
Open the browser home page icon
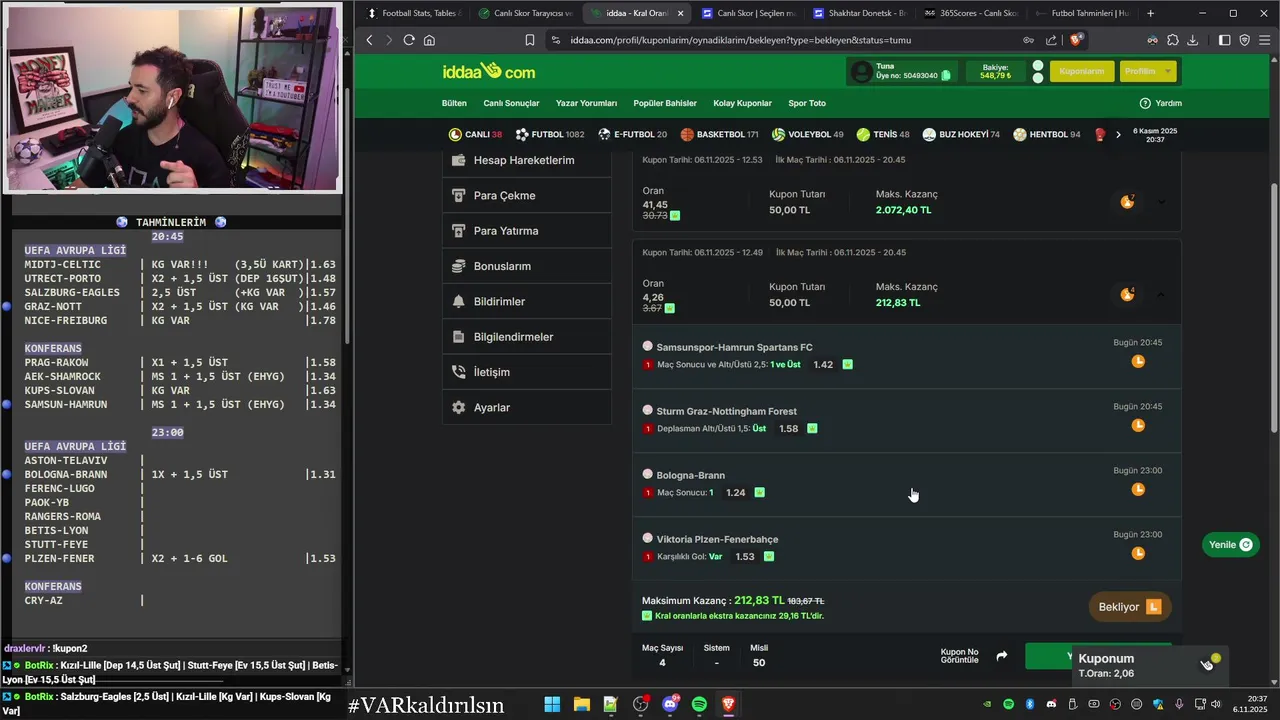pos(429,40)
